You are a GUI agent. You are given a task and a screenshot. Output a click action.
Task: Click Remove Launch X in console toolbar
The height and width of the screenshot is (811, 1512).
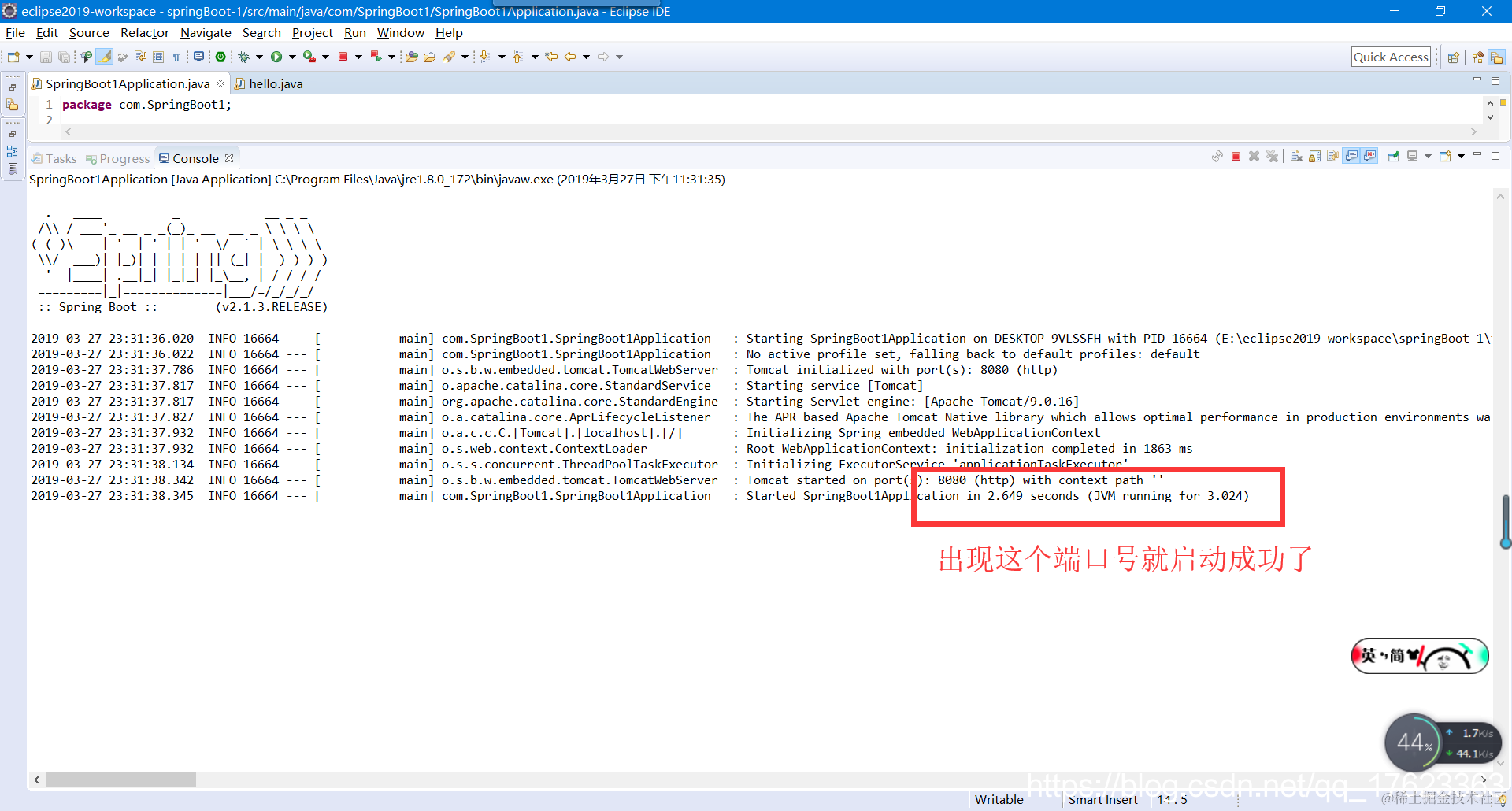[1254, 157]
